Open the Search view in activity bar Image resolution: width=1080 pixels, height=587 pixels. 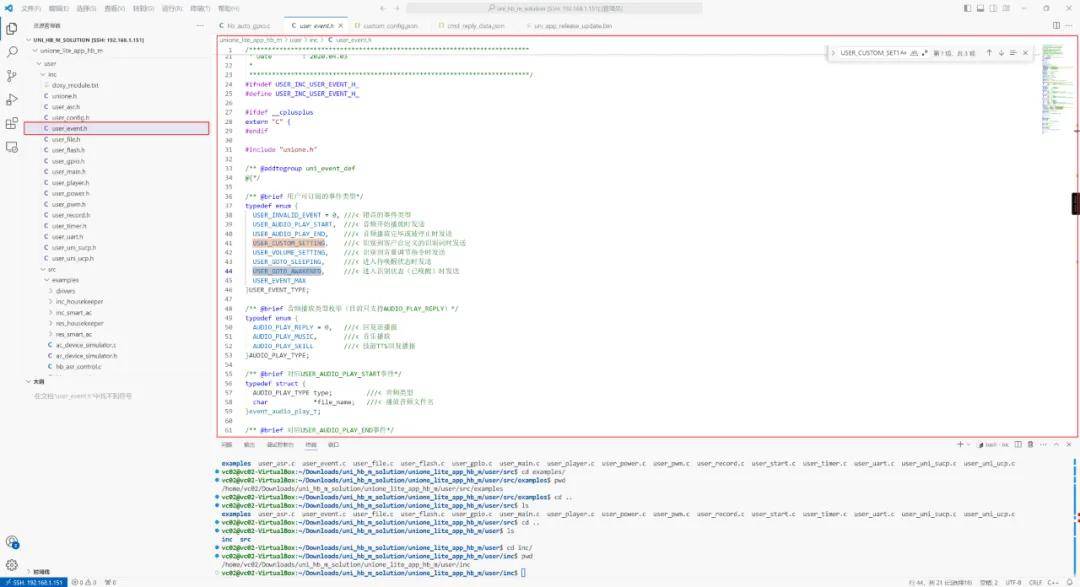point(12,52)
